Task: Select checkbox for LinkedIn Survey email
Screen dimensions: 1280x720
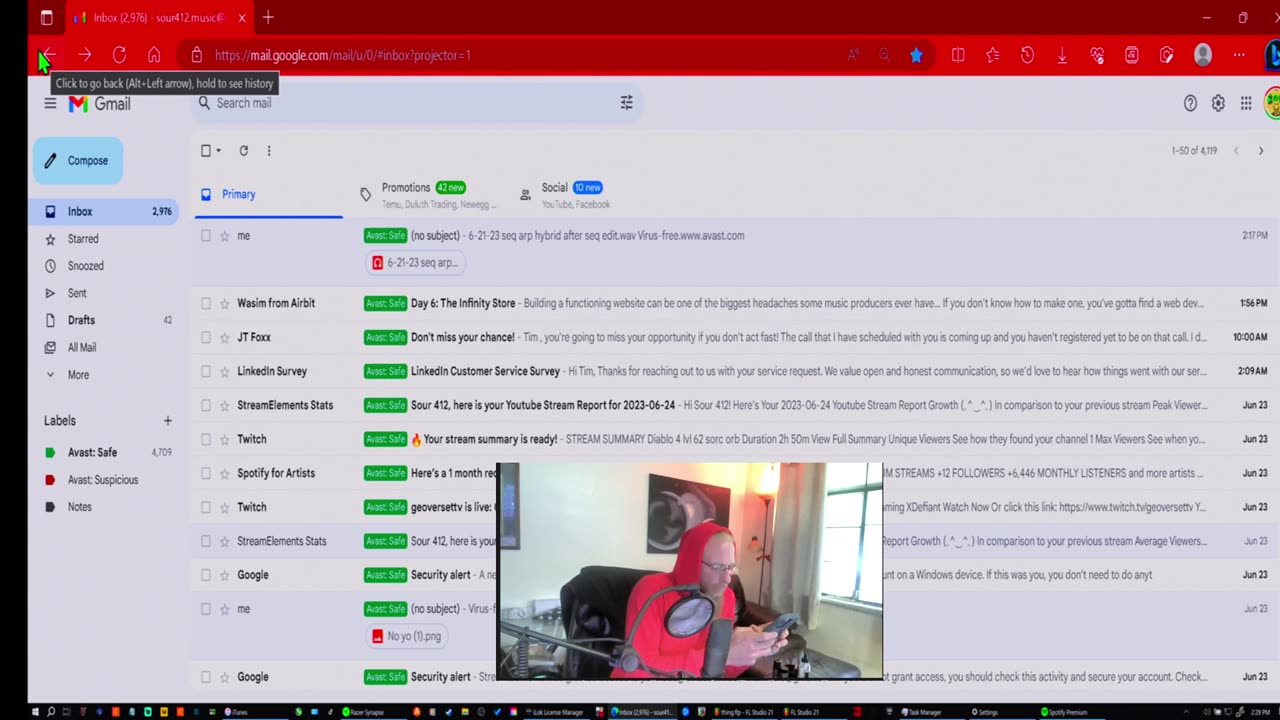Action: coord(206,371)
